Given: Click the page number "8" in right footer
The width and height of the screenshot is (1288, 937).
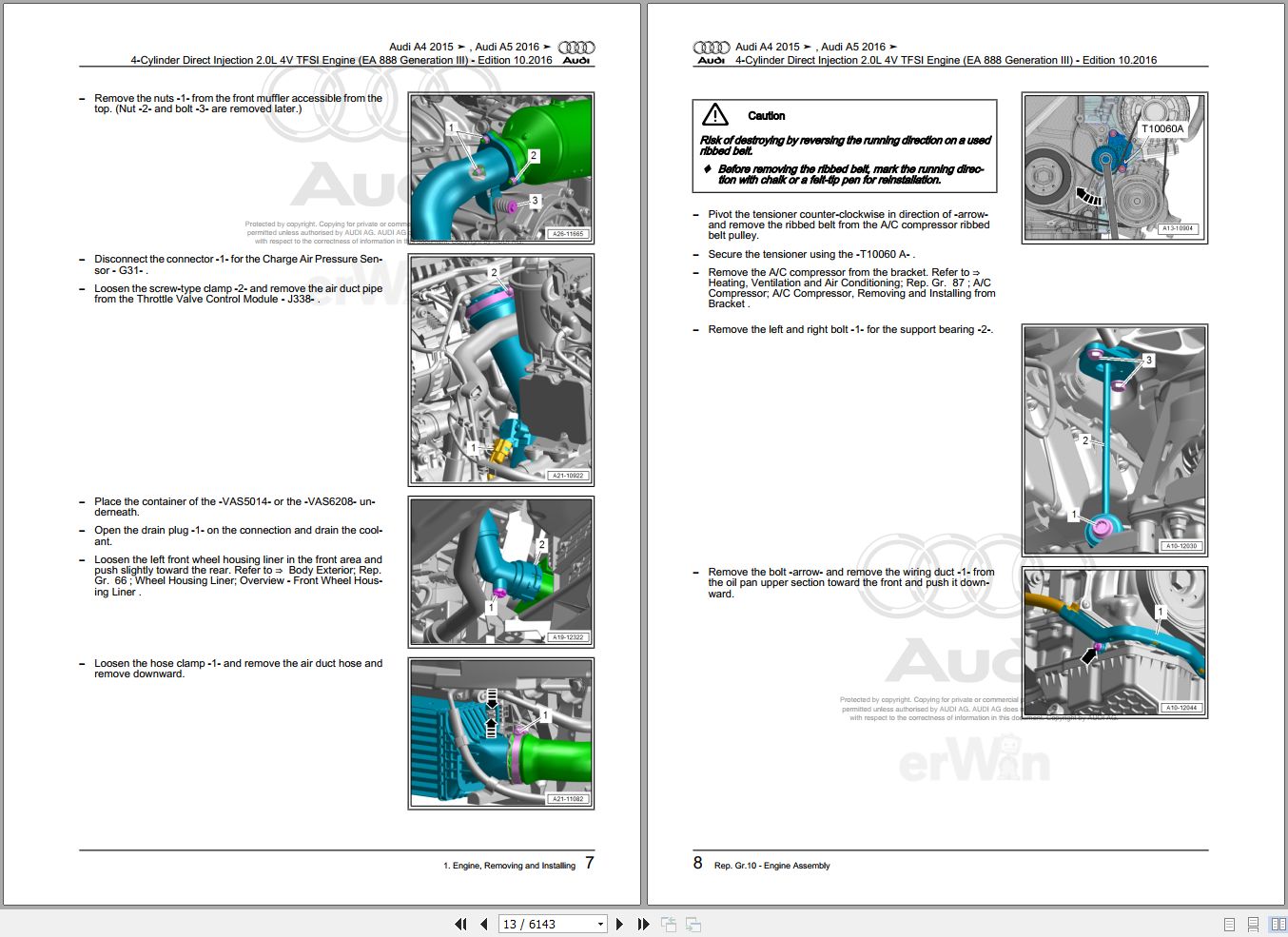Looking at the screenshot, I should 698,863.
